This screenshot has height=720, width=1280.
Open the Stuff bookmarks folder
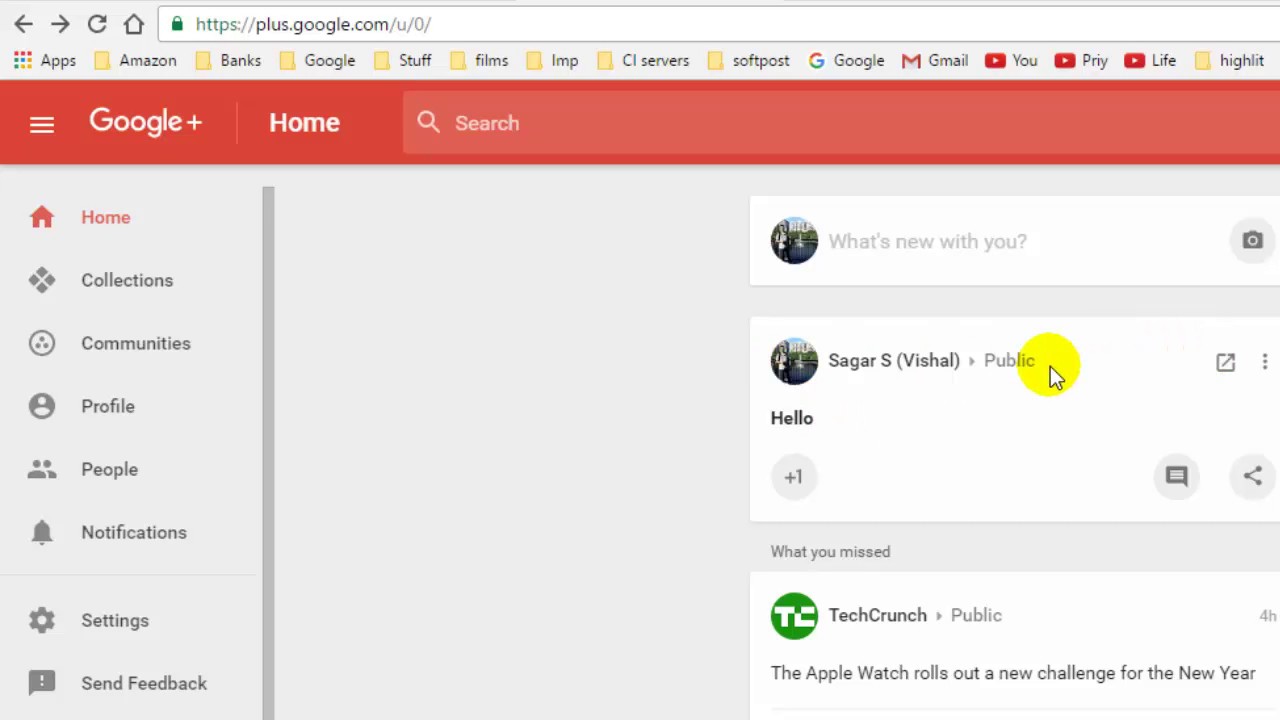pos(402,61)
